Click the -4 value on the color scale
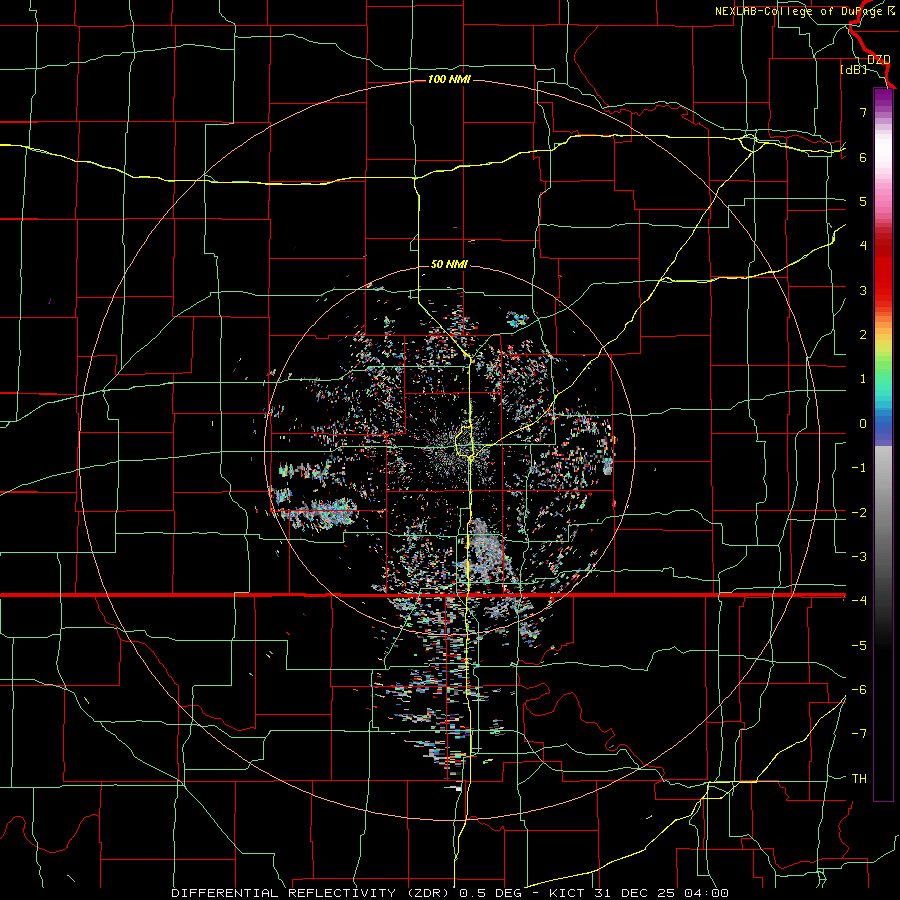The height and width of the screenshot is (900, 900). tap(859, 600)
